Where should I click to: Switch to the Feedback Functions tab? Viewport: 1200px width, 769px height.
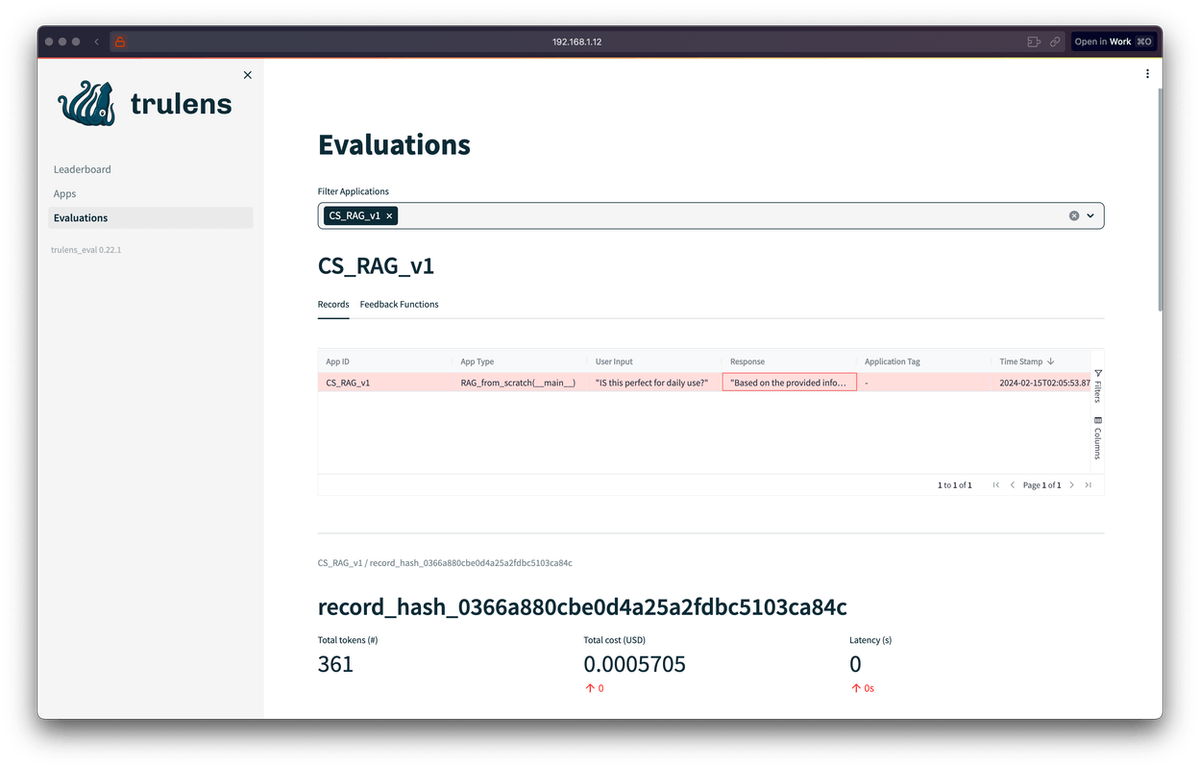pos(399,304)
